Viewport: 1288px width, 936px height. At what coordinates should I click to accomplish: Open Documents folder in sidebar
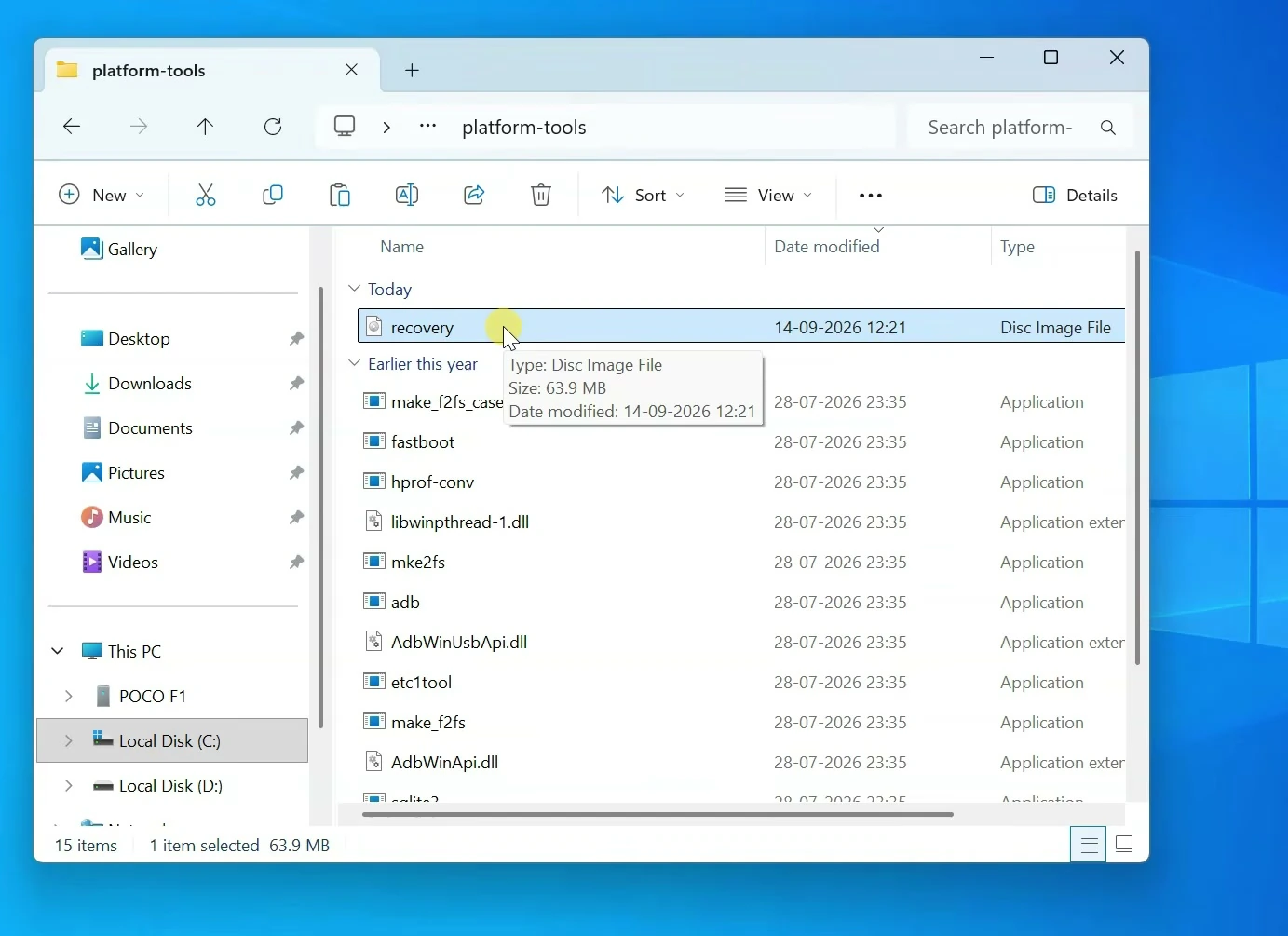pos(137,428)
